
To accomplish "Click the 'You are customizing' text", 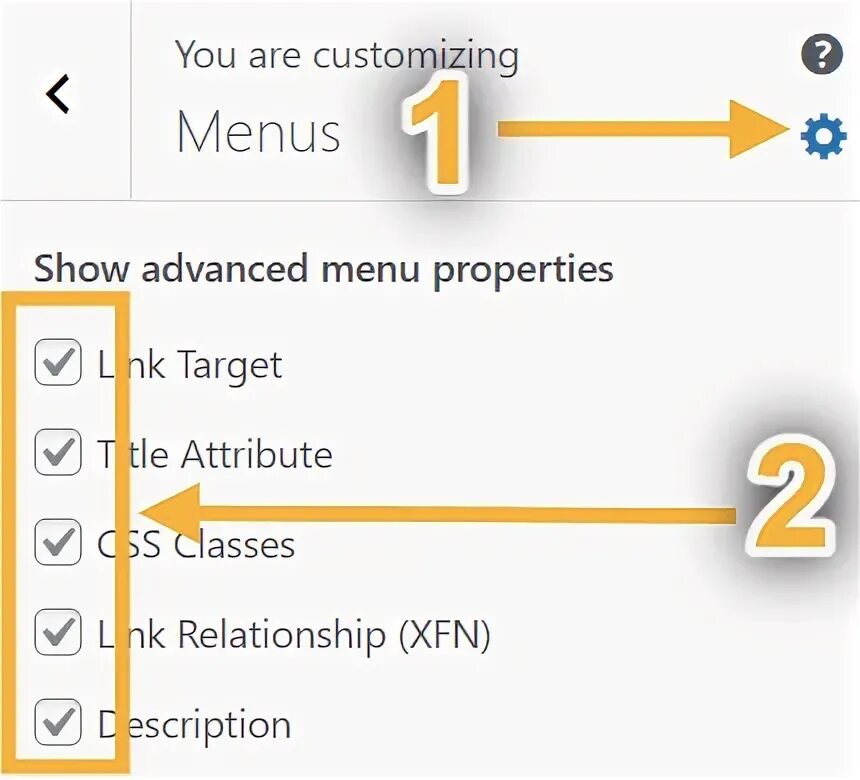I will pos(346,55).
